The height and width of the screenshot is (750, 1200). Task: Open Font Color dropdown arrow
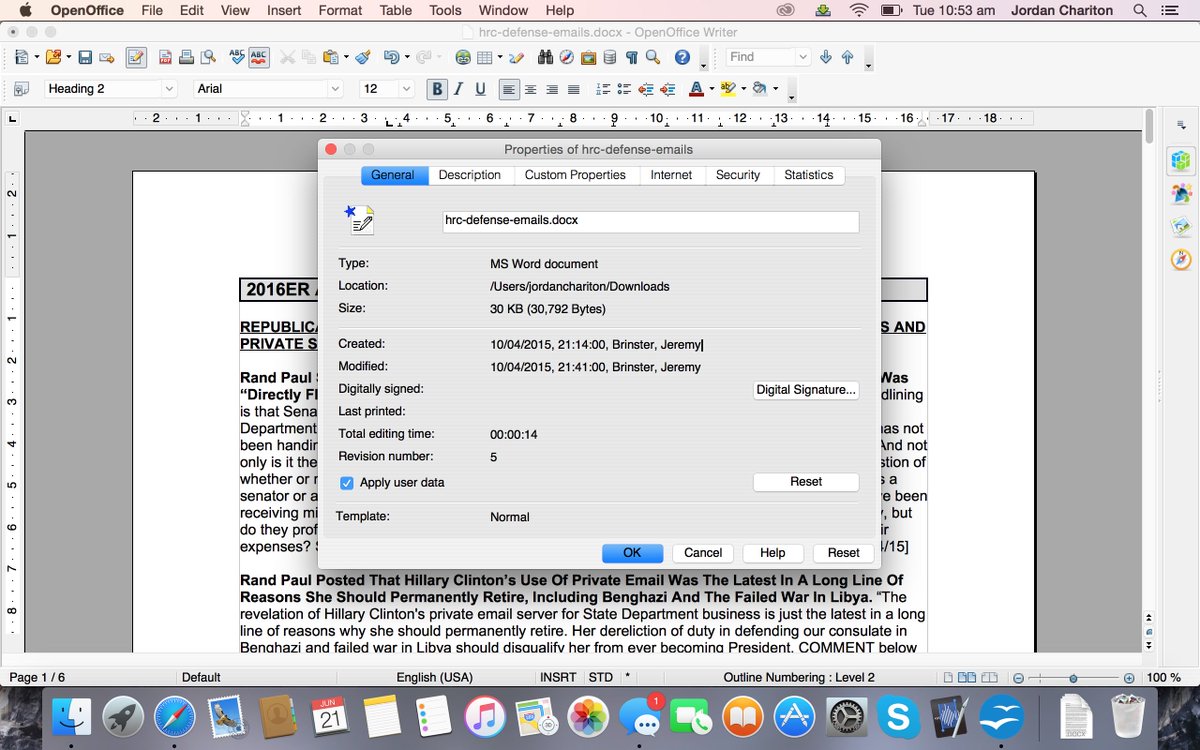tap(712, 89)
